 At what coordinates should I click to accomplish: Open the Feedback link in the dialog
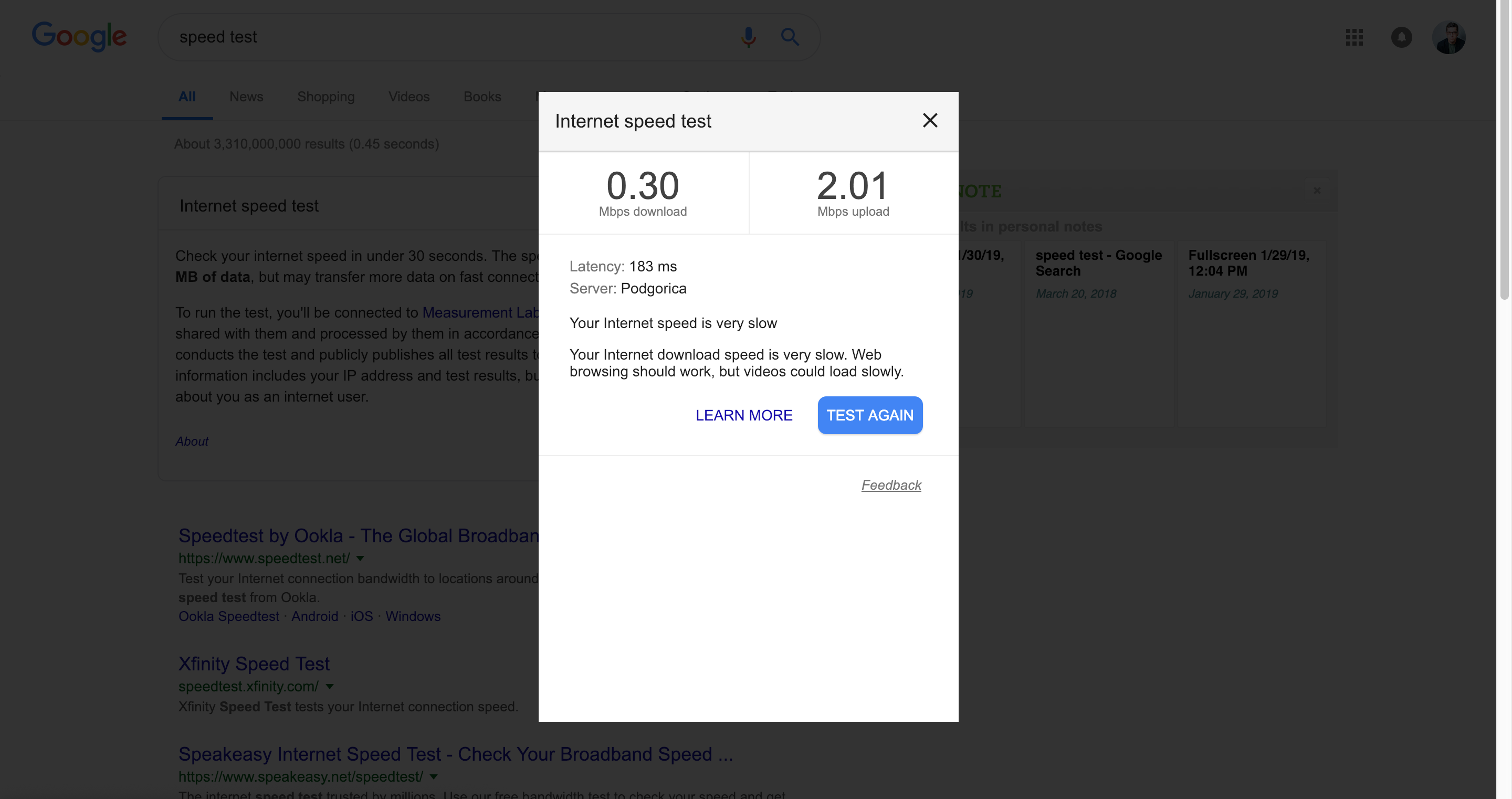click(x=891, y=485)
